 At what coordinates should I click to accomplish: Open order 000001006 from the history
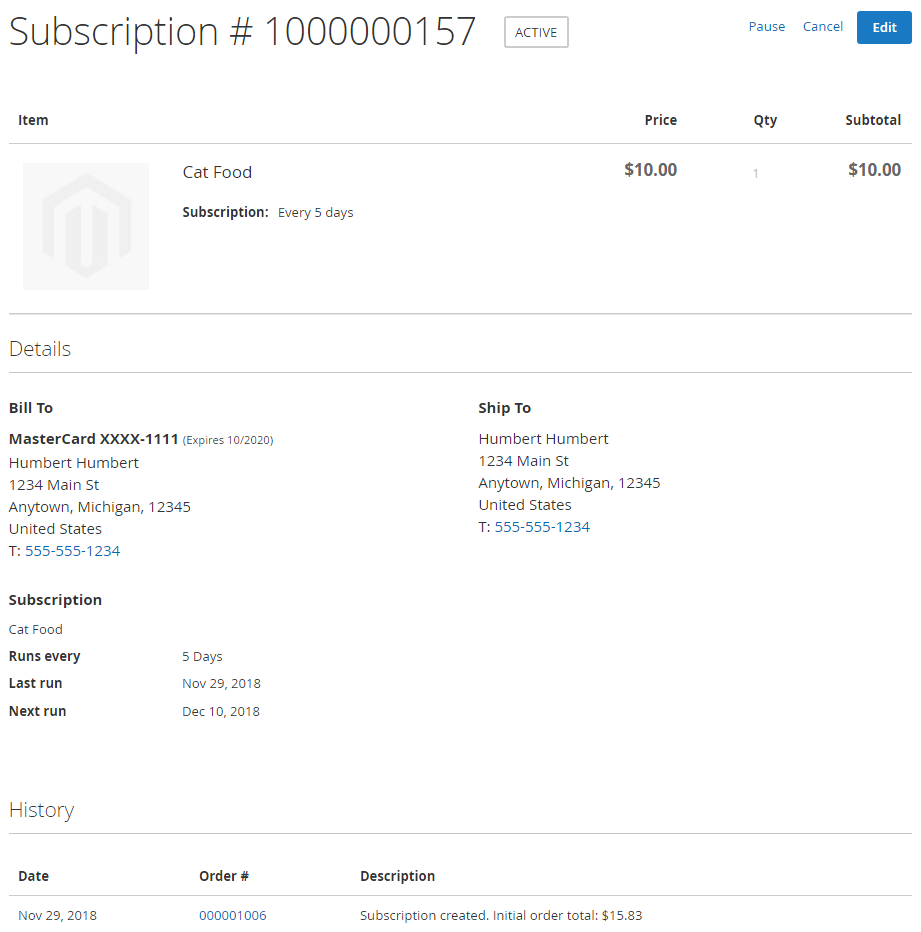pos(232,915)
